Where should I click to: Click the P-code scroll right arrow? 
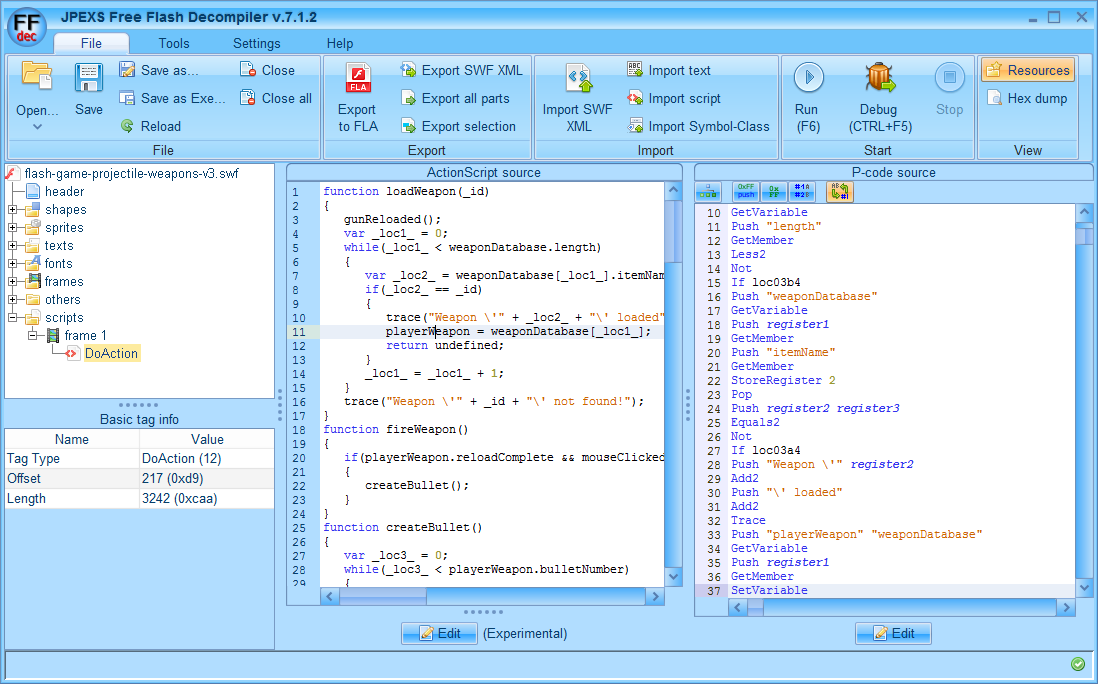(1066, 608)
